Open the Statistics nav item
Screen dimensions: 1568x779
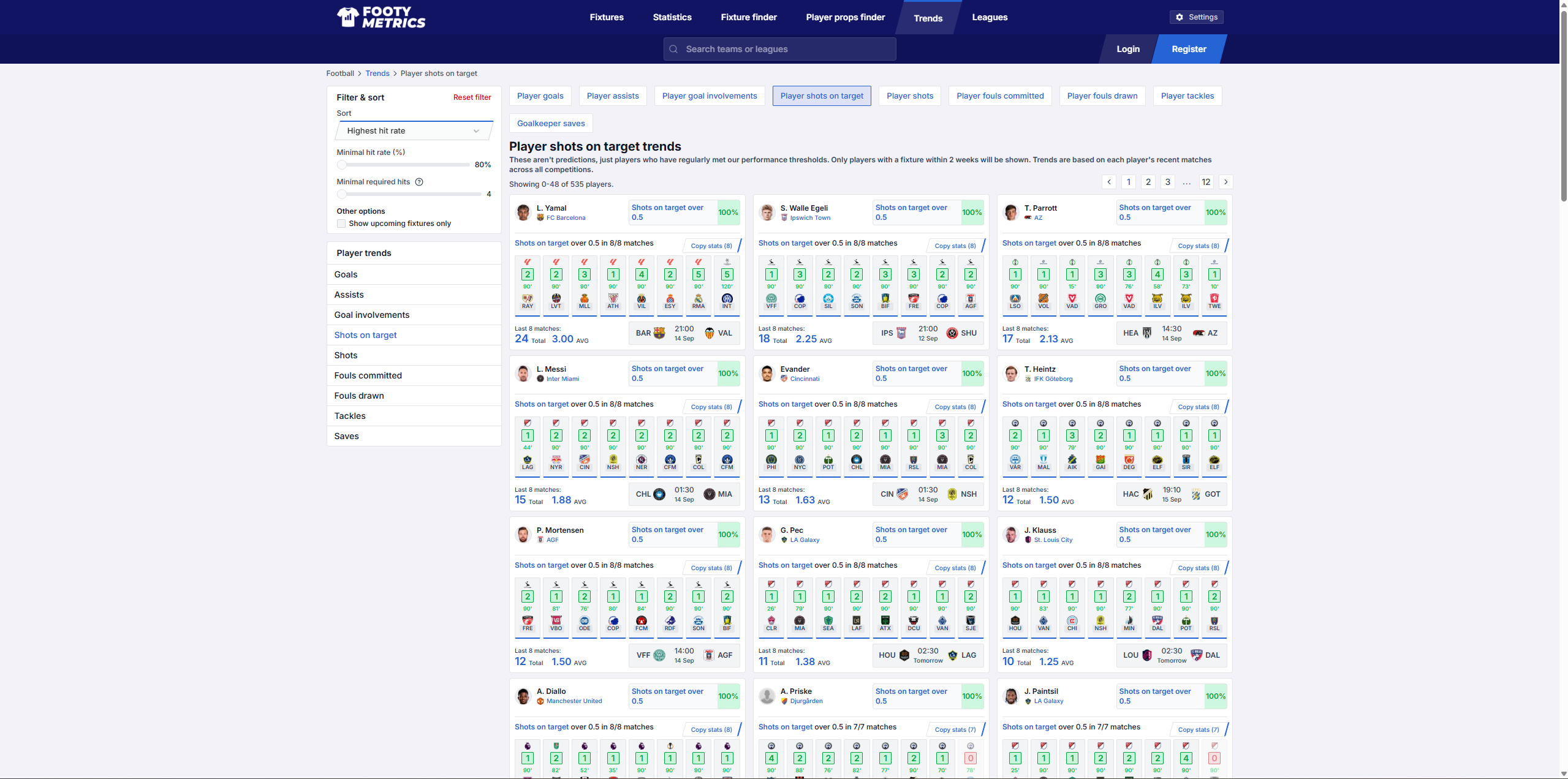pyautogui.click(x=672, y=17)
